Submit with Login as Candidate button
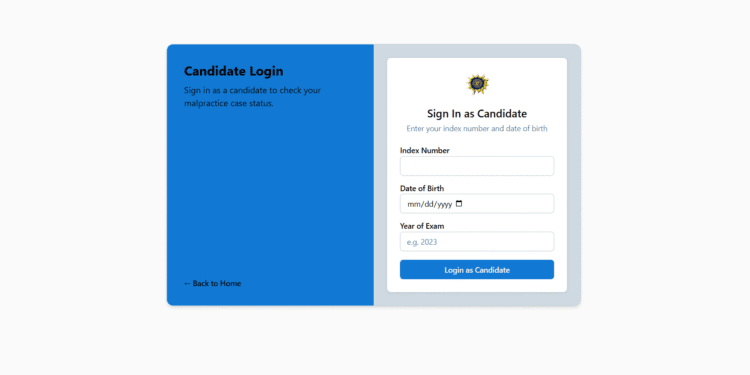This screenshot has height=375, width=750. (477, 270)
